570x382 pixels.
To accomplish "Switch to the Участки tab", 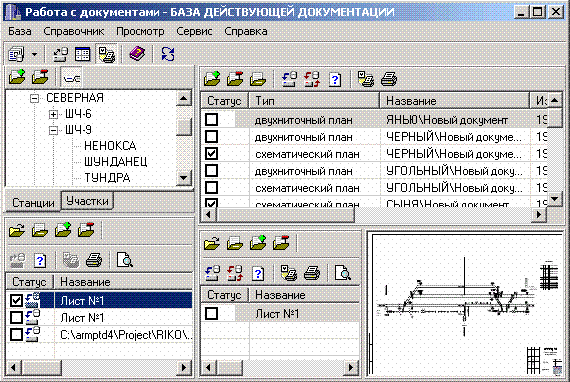I will pyautogui.click(x=87, y=201).
